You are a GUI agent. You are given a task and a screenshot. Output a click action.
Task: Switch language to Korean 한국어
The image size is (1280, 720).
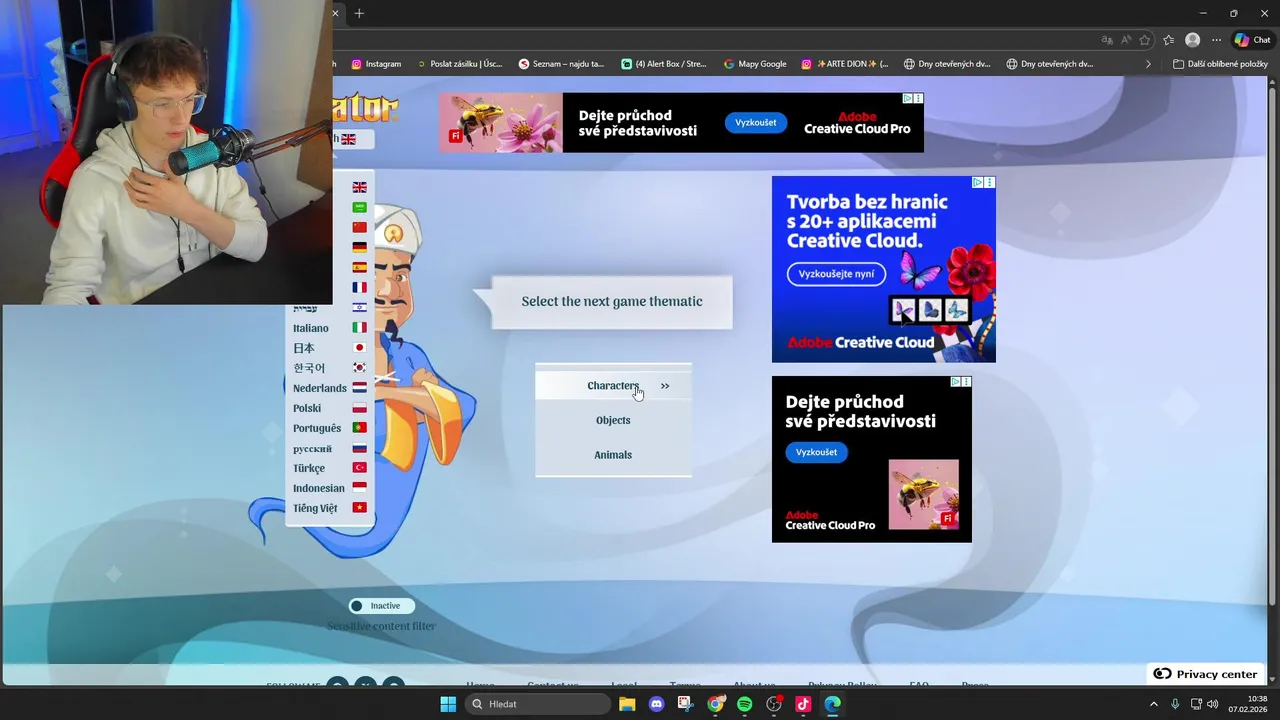[330, 368]
